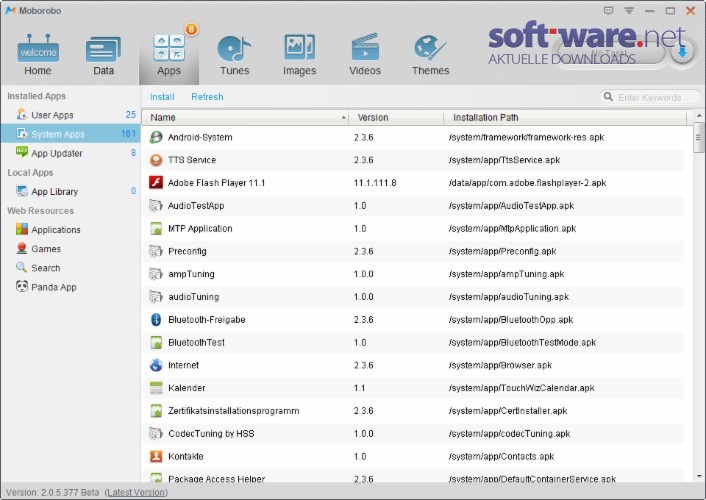Open the feedback speech bubble icon in title bar

pyautogui.click(x=608, y=10)
